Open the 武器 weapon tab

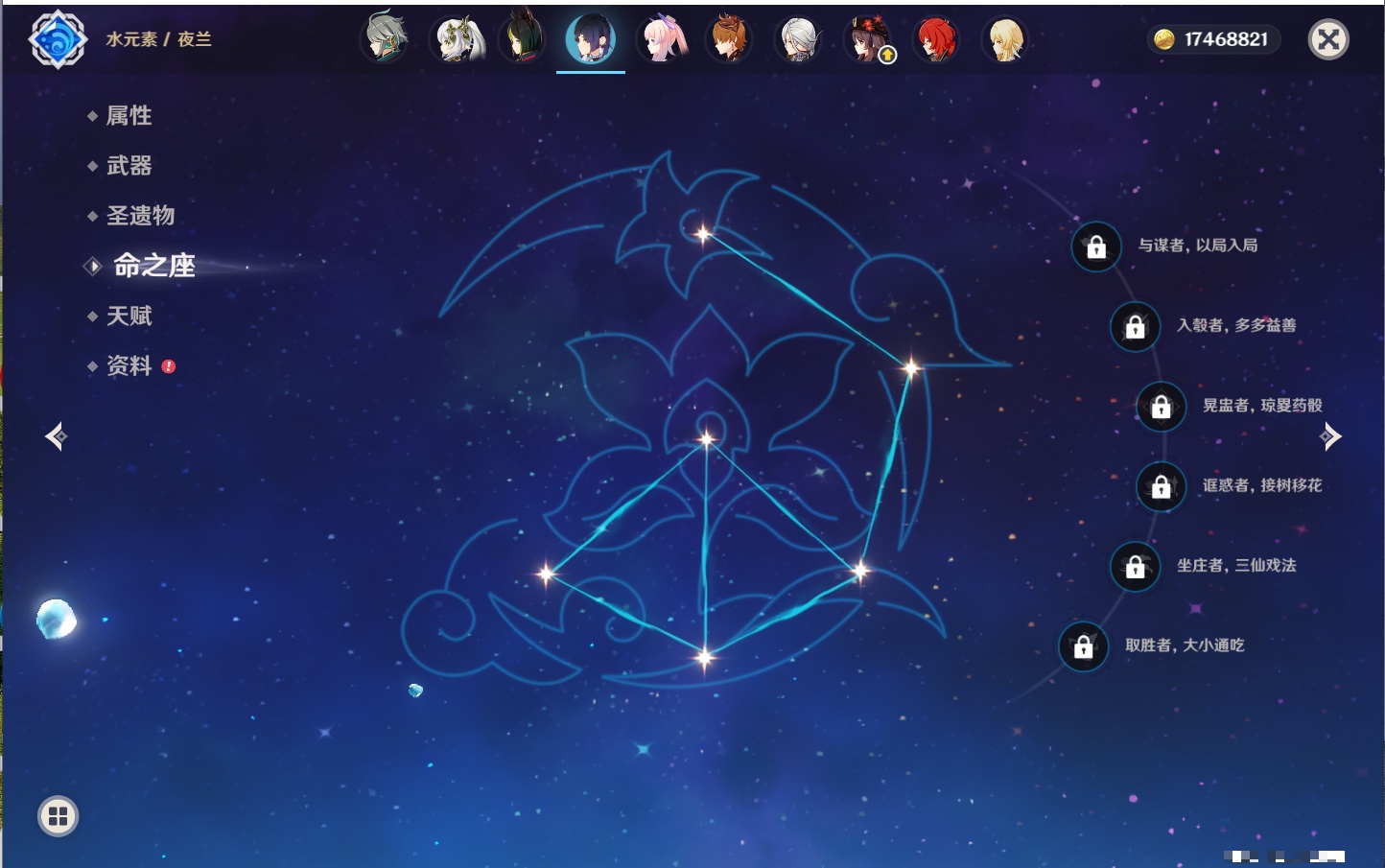(x=129, y=166)
